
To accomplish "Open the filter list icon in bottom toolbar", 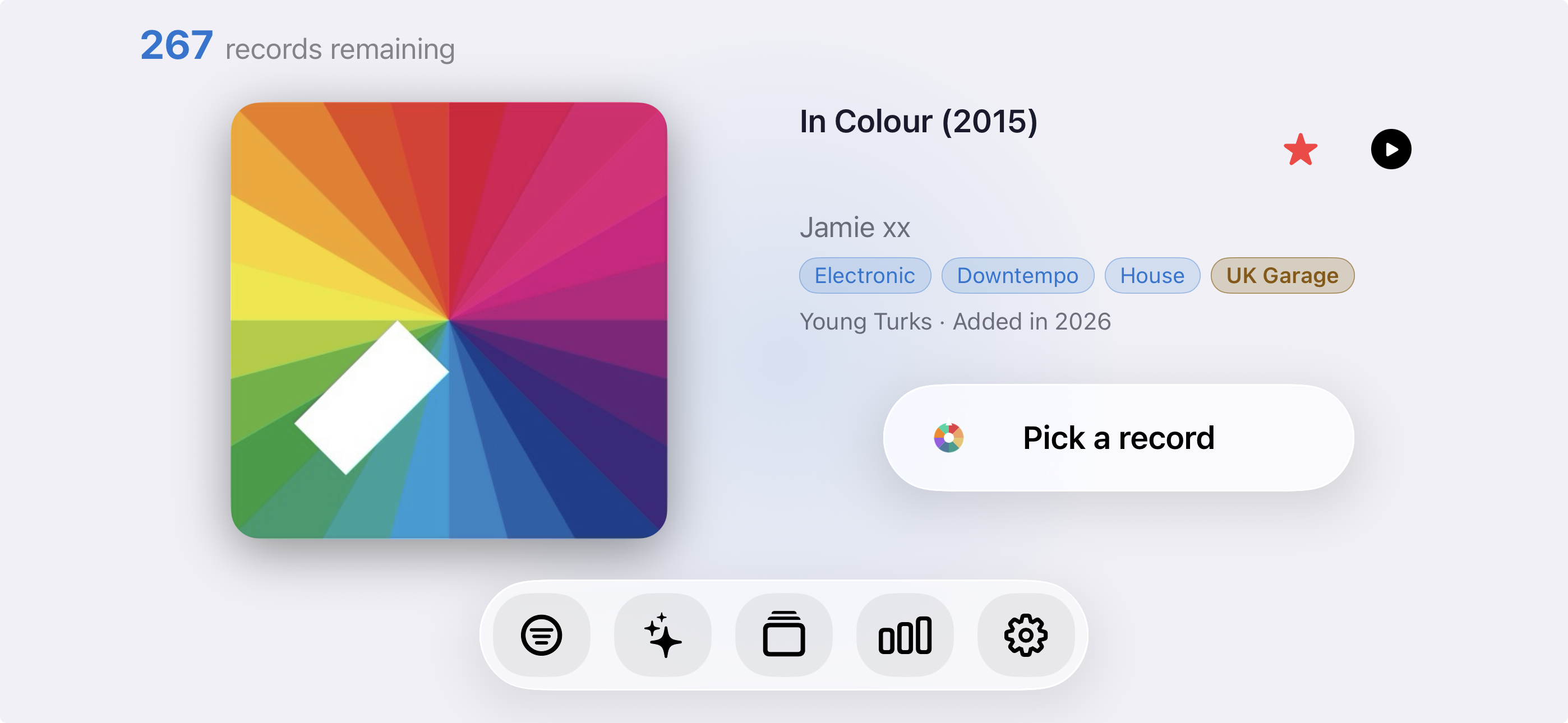I will (541, 635).
